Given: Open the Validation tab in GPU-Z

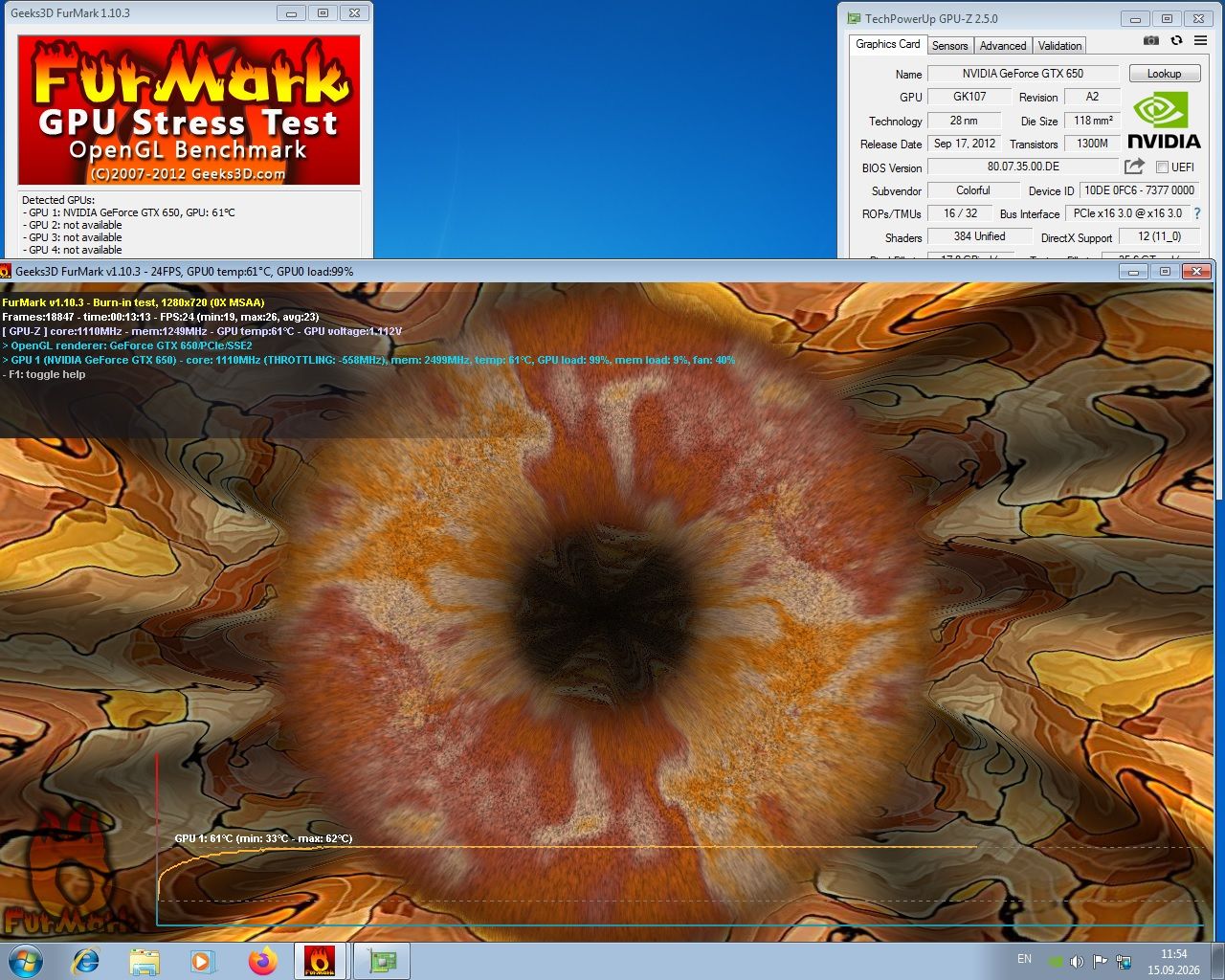Looking at the screenshot, I should pyautogui.click(x=1059, y=46).
